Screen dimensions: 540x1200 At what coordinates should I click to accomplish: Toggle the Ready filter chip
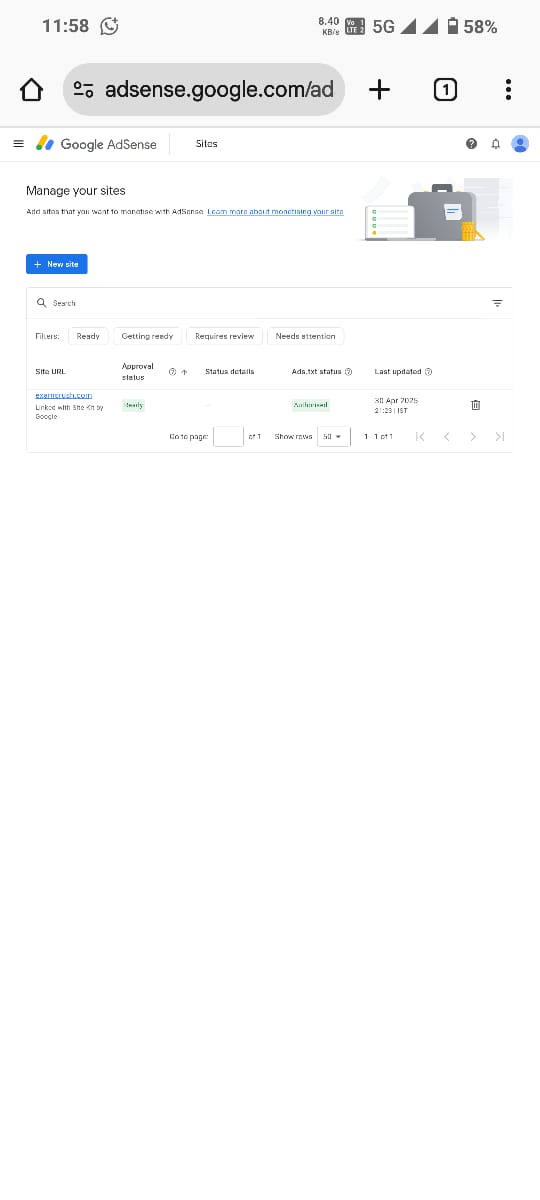(88, 336)
